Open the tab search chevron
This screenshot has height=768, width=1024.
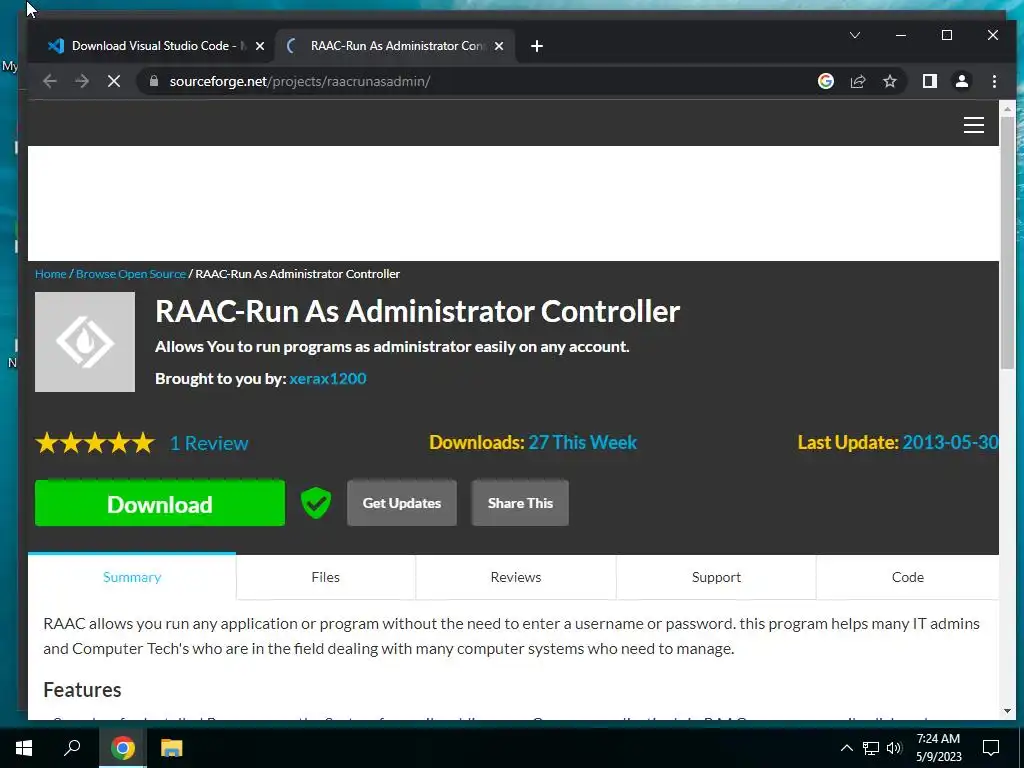tap(855, 35)
